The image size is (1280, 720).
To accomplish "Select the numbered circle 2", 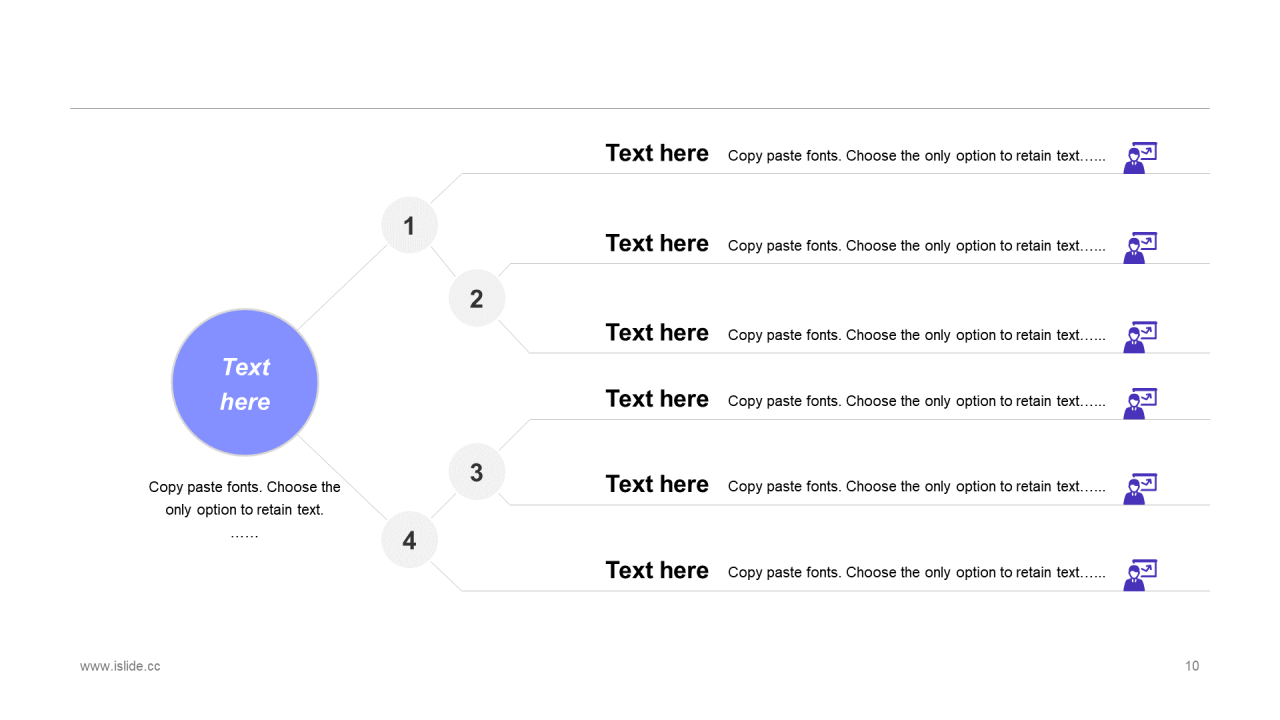I will 477,298.
